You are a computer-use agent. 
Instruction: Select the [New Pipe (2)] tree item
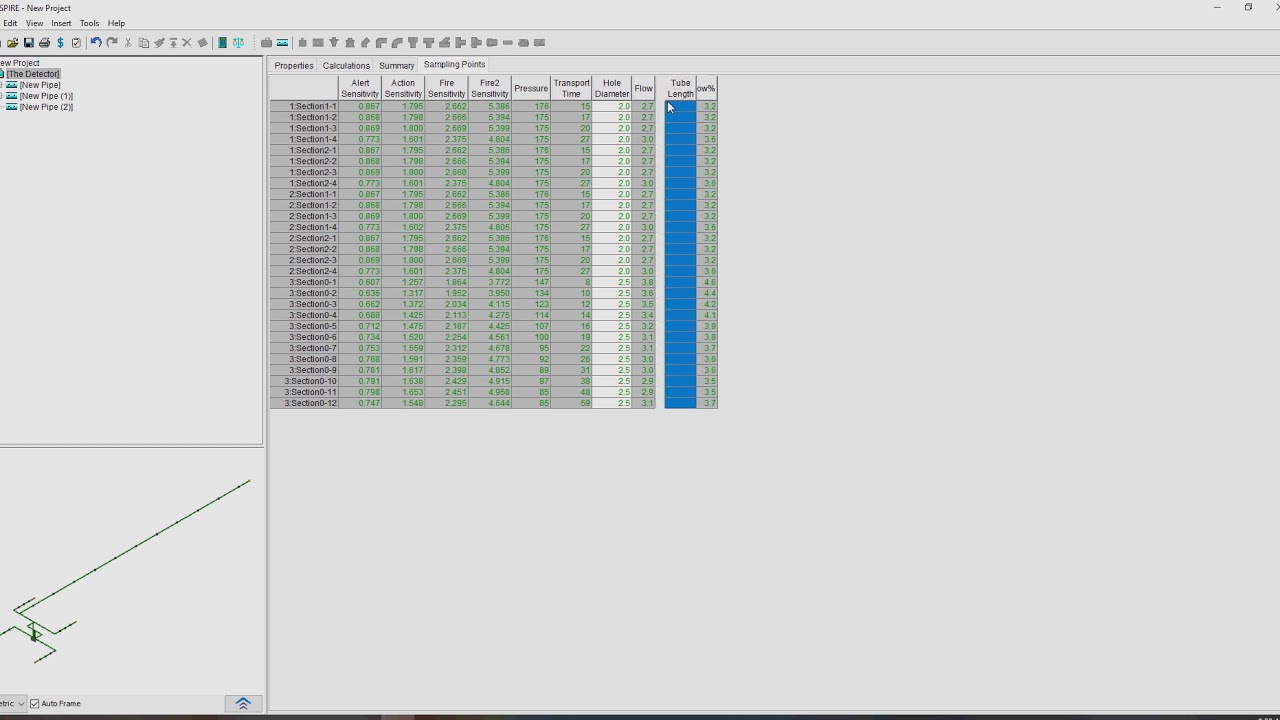coord(46,107)
